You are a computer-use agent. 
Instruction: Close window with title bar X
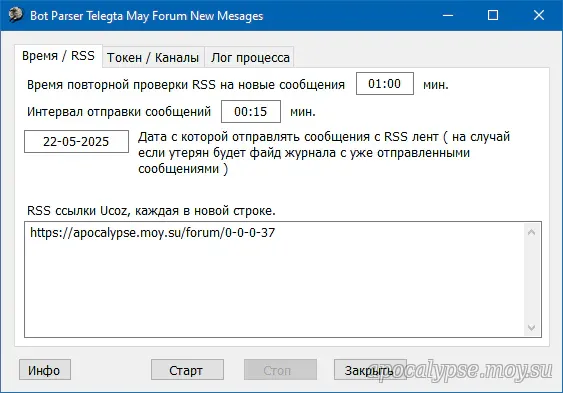539,15
